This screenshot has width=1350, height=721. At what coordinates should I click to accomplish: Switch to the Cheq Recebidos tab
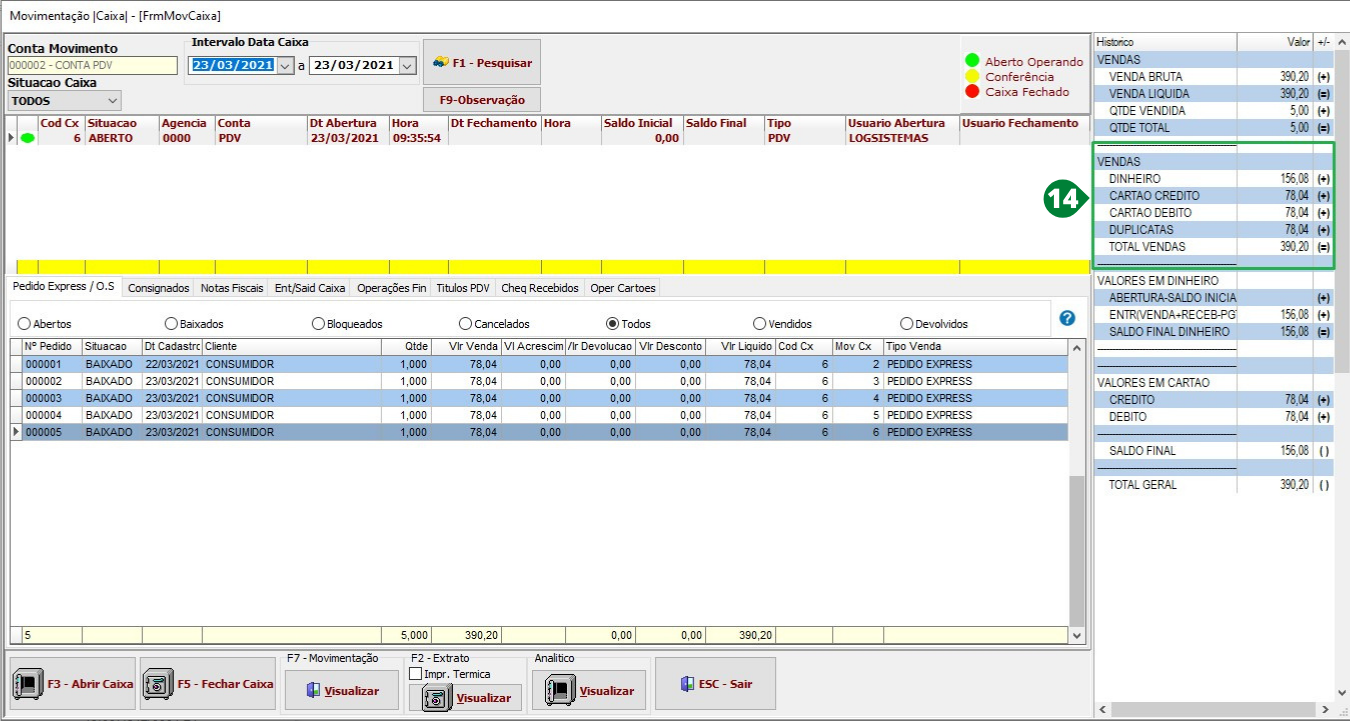[540, 288]
